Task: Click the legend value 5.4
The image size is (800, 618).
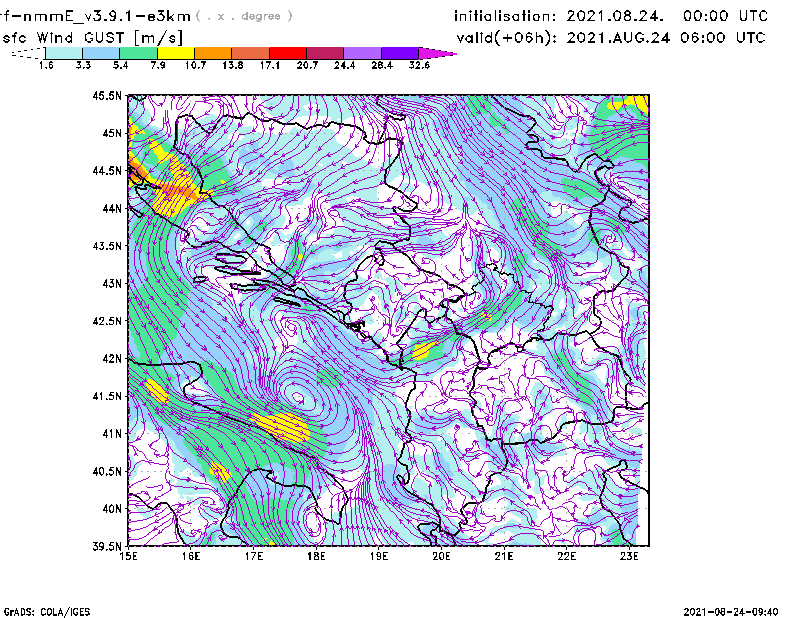Action: [x=120, y=65]
